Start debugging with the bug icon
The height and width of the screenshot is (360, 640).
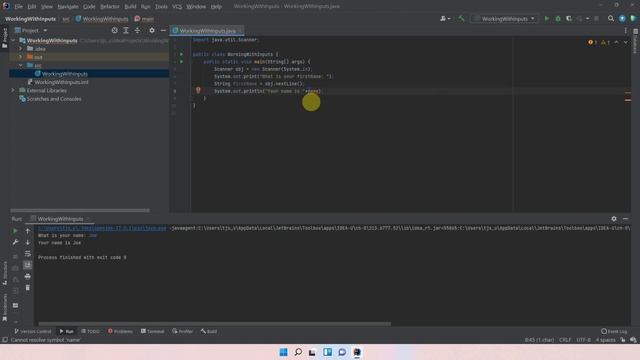tap(558, 18)
